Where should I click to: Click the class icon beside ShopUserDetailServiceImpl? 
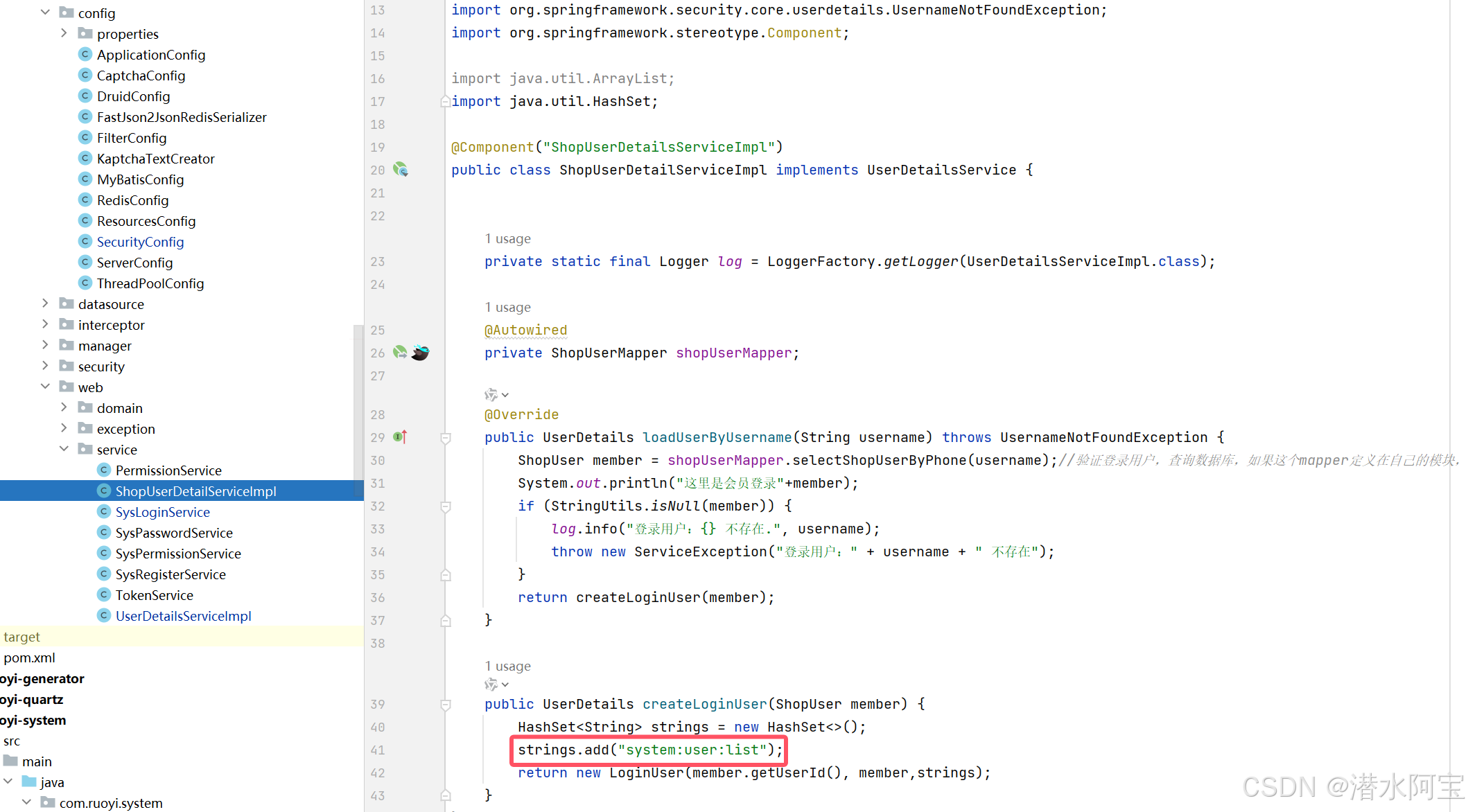point(104,491)
